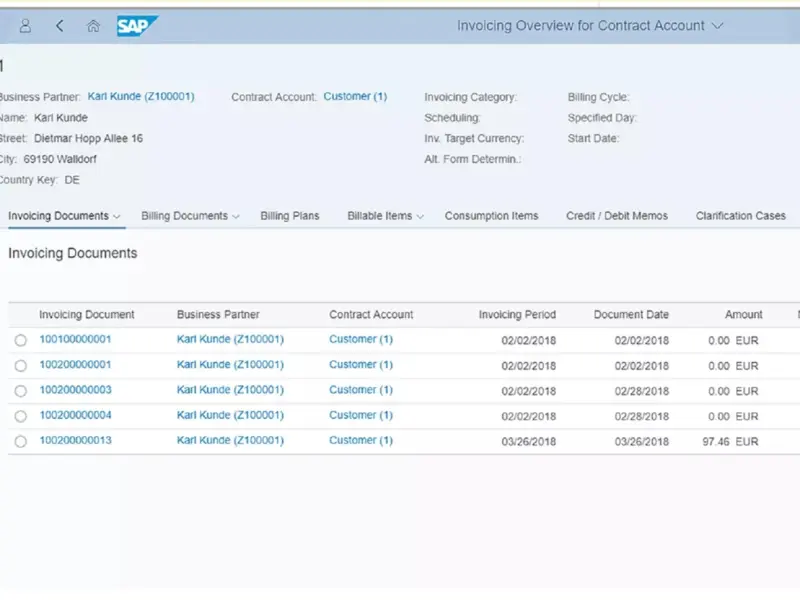Open Contract Account Customer (1) header link
This screenshot has width=800, height=600.
[x=355, y=97]
